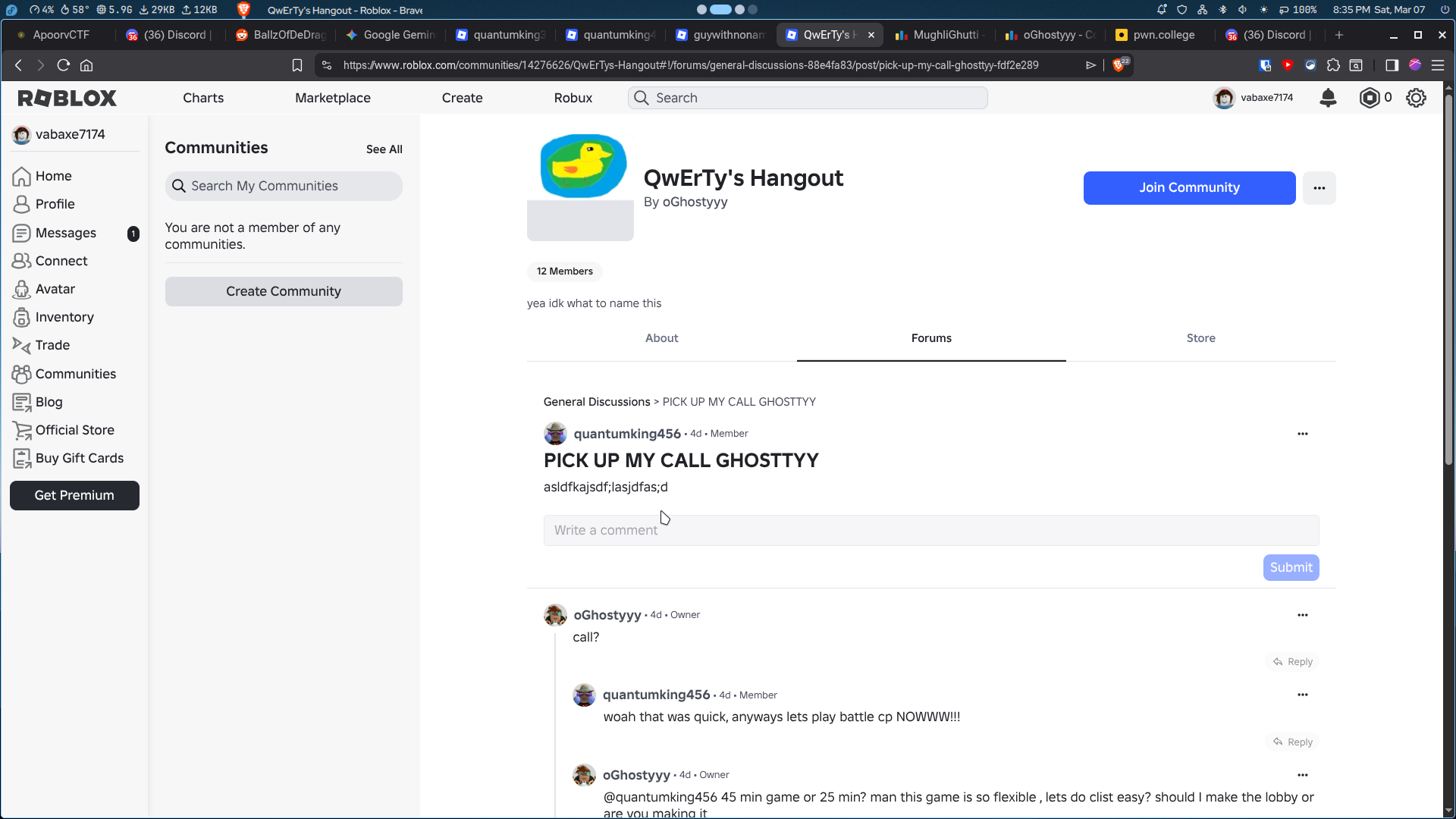Viewport: 1456px width, 819px height.
Task: Switch to the Store tab
Action: [x=1200, y=338]
